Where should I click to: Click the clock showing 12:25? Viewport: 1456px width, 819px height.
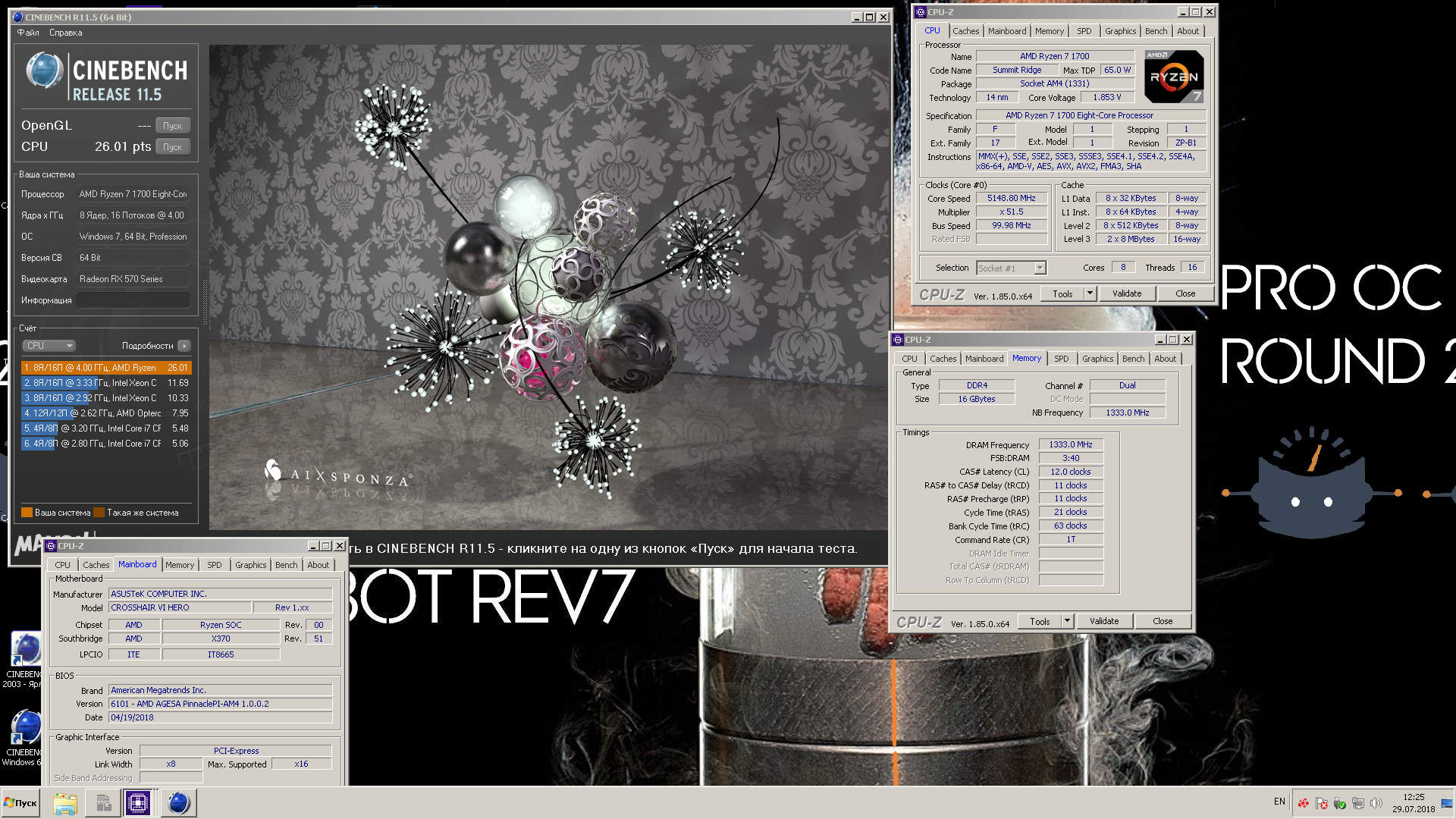tap(1414, 797)
